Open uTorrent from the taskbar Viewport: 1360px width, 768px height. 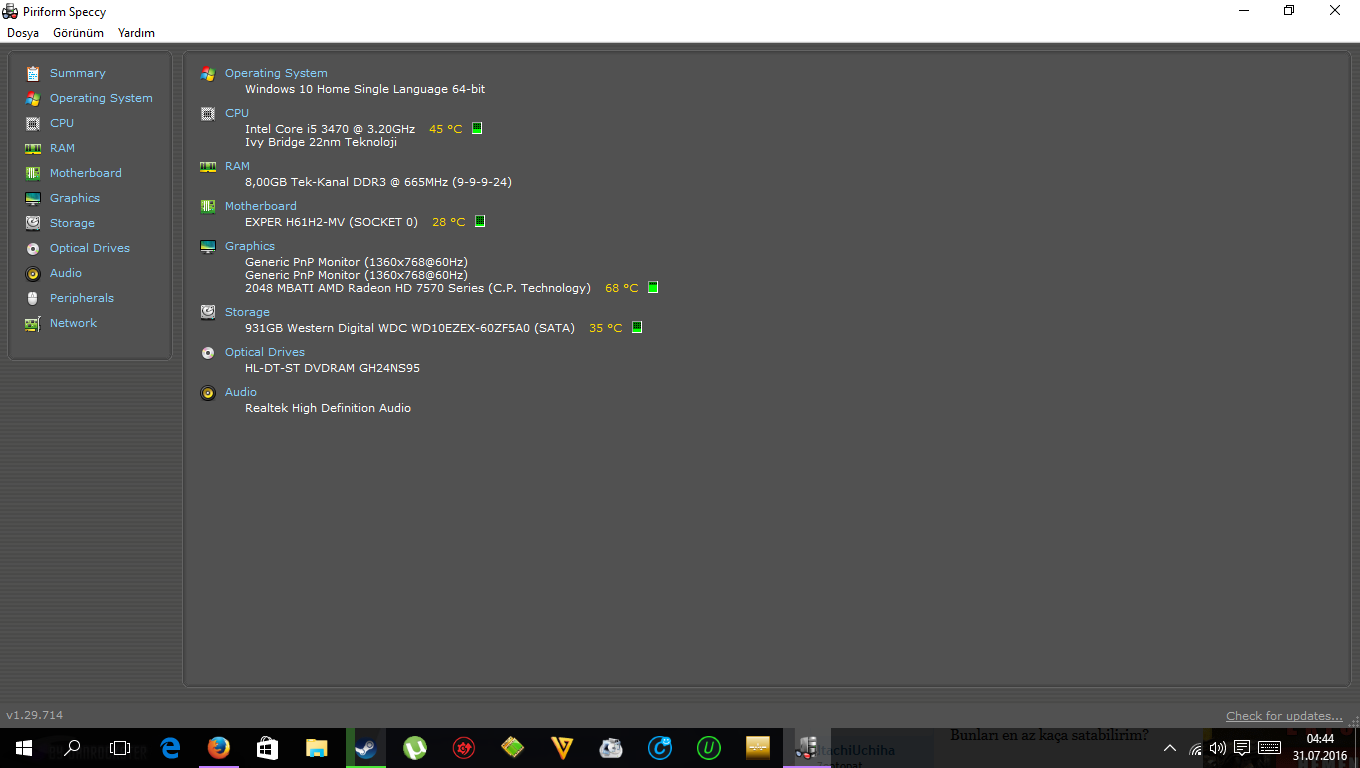coord(414,747)
